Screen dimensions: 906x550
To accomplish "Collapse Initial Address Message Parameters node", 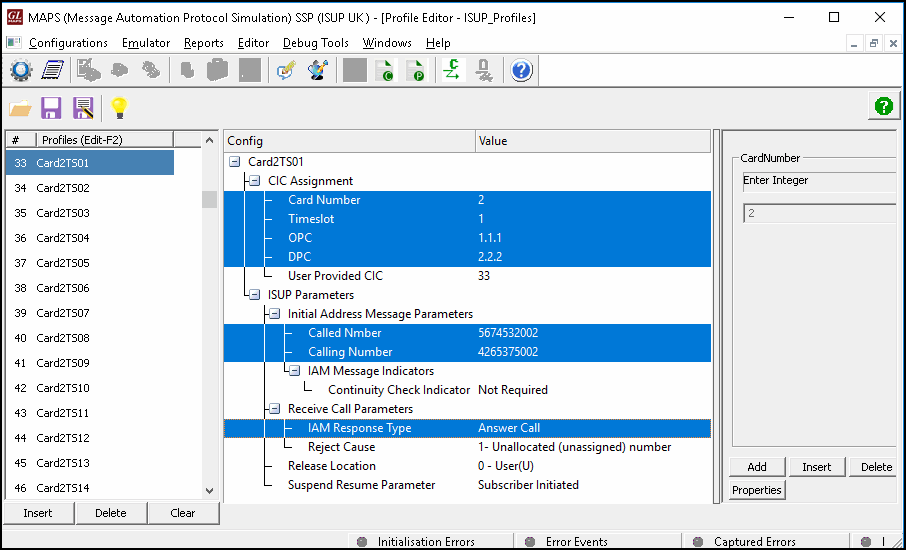I will click(275, 314).
